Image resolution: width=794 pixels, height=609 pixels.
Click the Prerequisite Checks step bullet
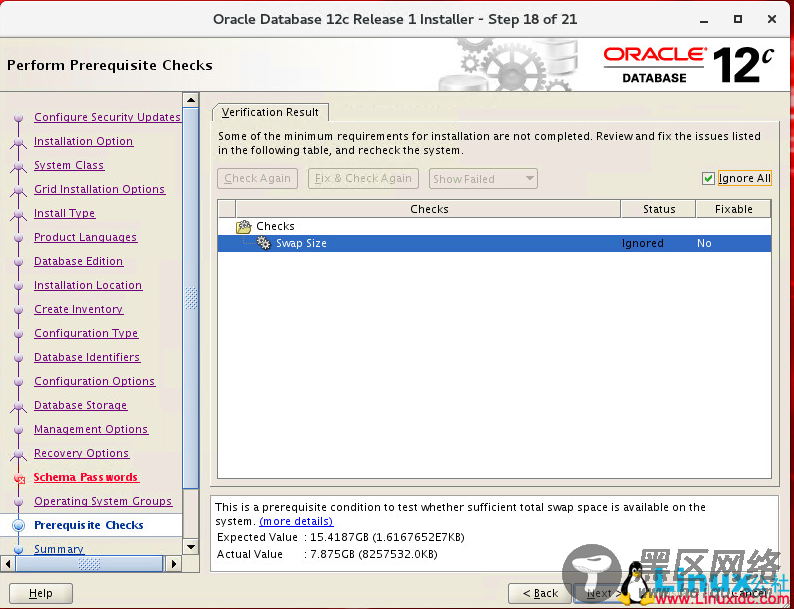(x=18, y=525)
